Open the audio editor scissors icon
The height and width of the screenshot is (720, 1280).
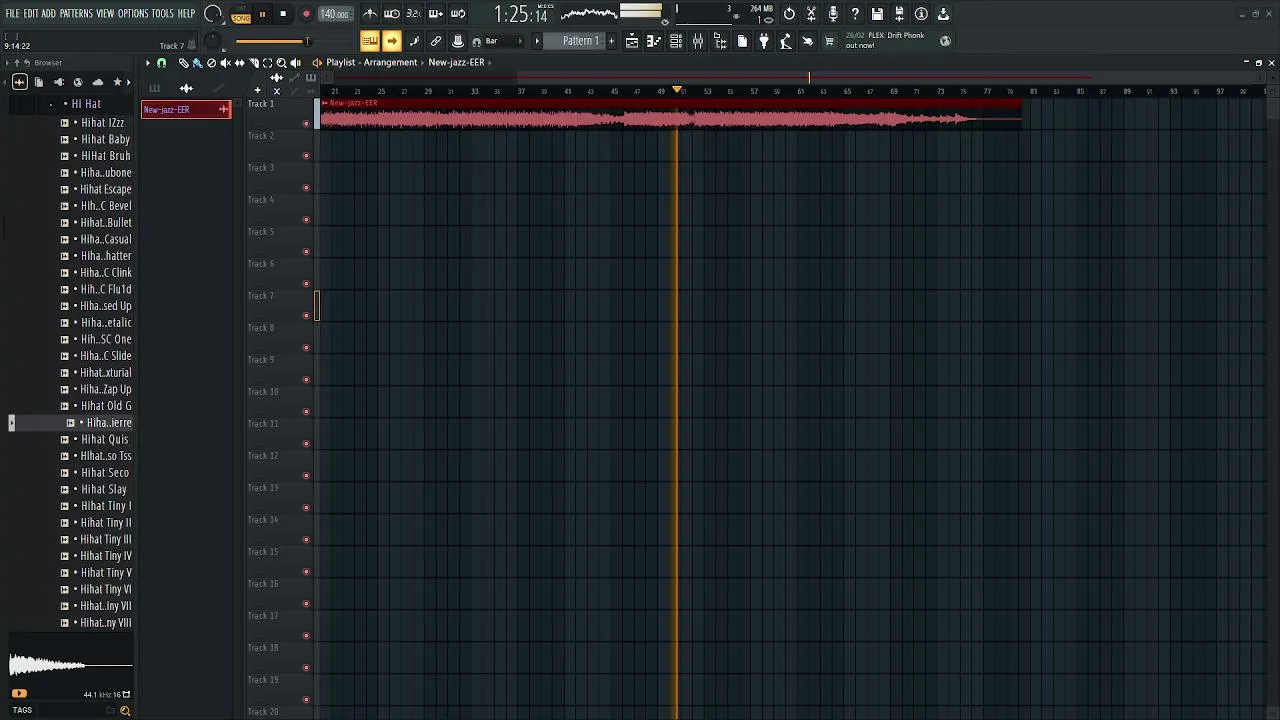(x=811, y=14)
